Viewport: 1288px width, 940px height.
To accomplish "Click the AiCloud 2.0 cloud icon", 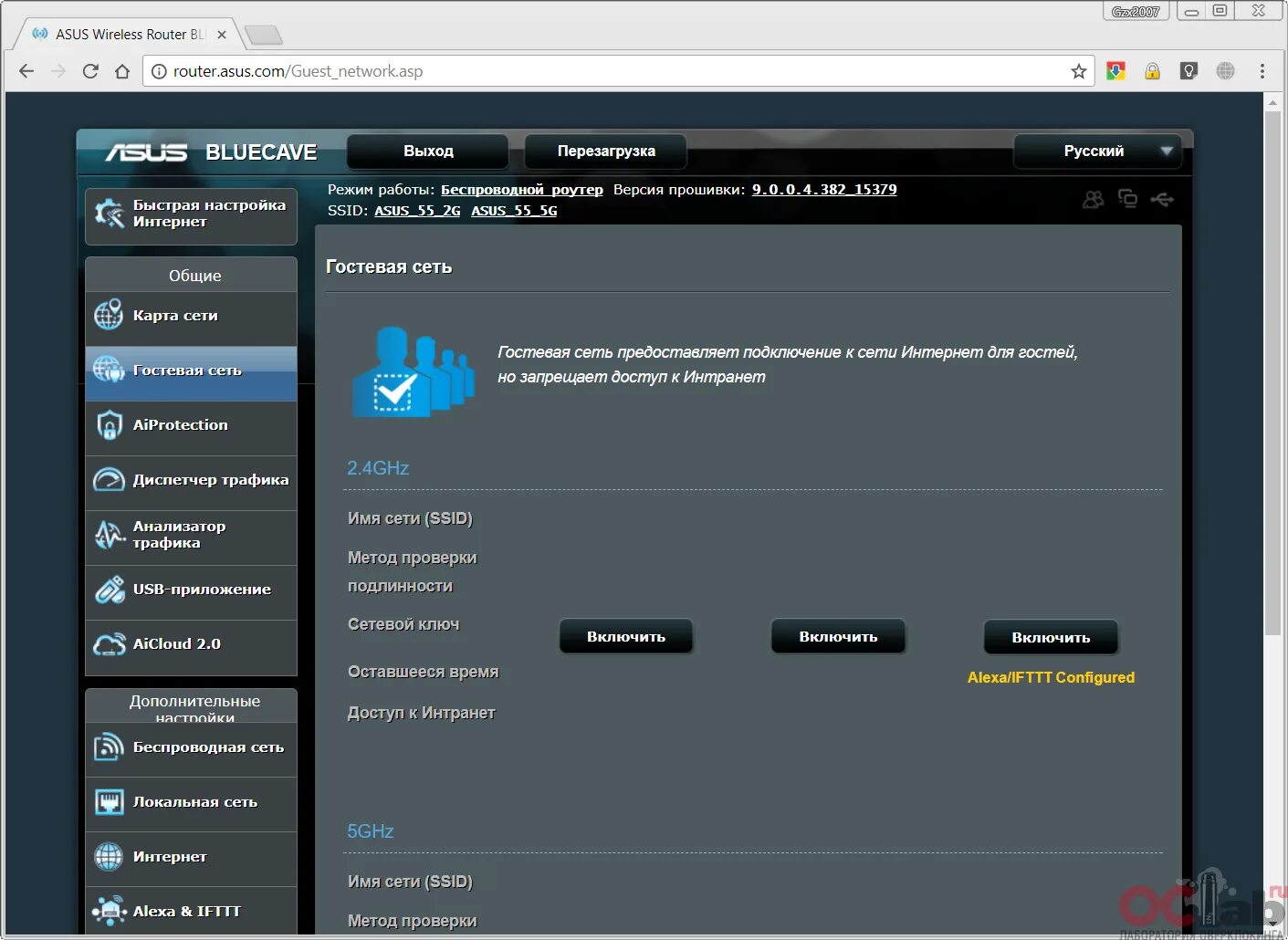I will coord(110,644).
